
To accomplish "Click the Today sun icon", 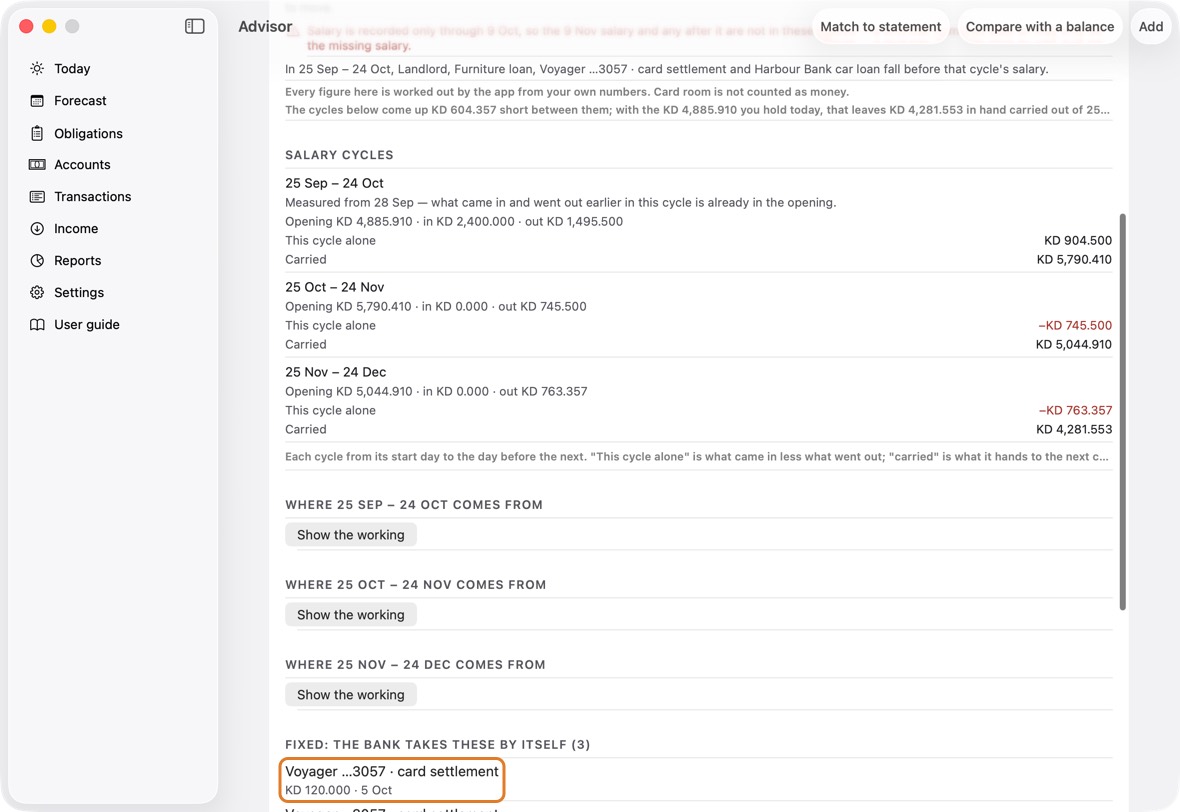I will [37, 68].
